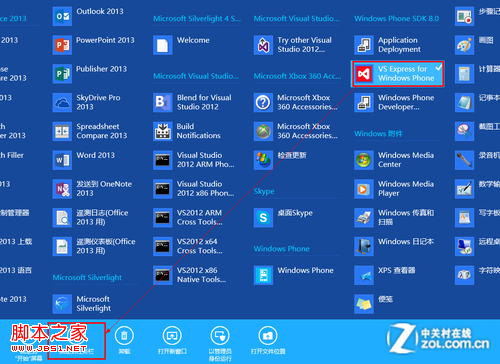500x364 pixels.
Task: Click Microsoft Silverlight 4 S... group header
Action: [x=197, y=19]
